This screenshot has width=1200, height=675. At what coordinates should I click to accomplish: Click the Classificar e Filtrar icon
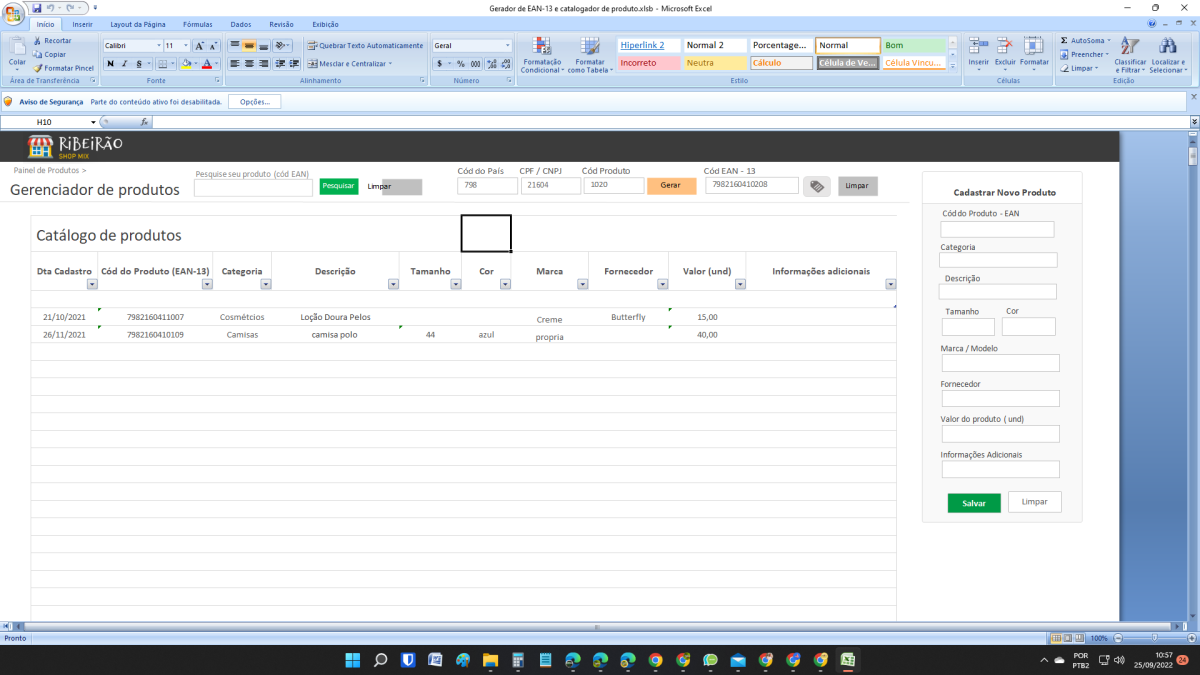point(1129,46)
